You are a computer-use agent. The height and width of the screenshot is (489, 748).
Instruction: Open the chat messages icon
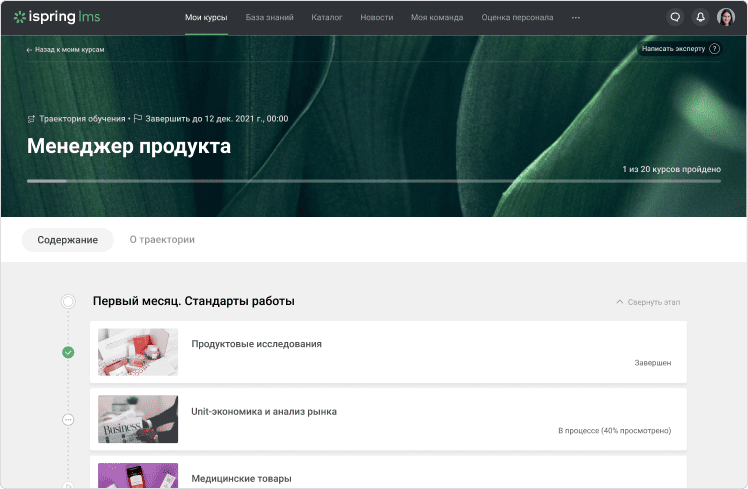(x=675, y=17)
